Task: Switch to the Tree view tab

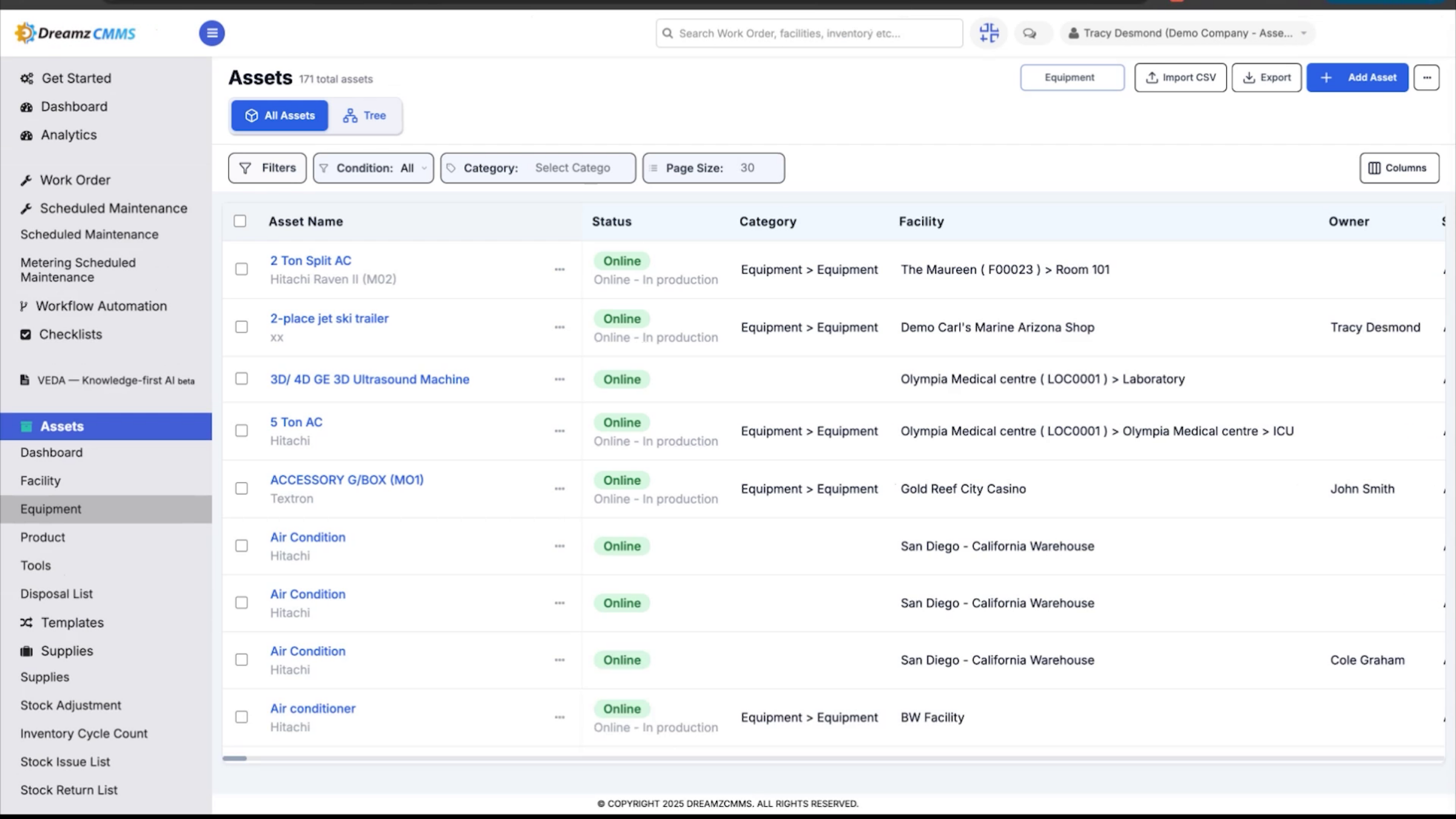Action: (x=365, y=116)
